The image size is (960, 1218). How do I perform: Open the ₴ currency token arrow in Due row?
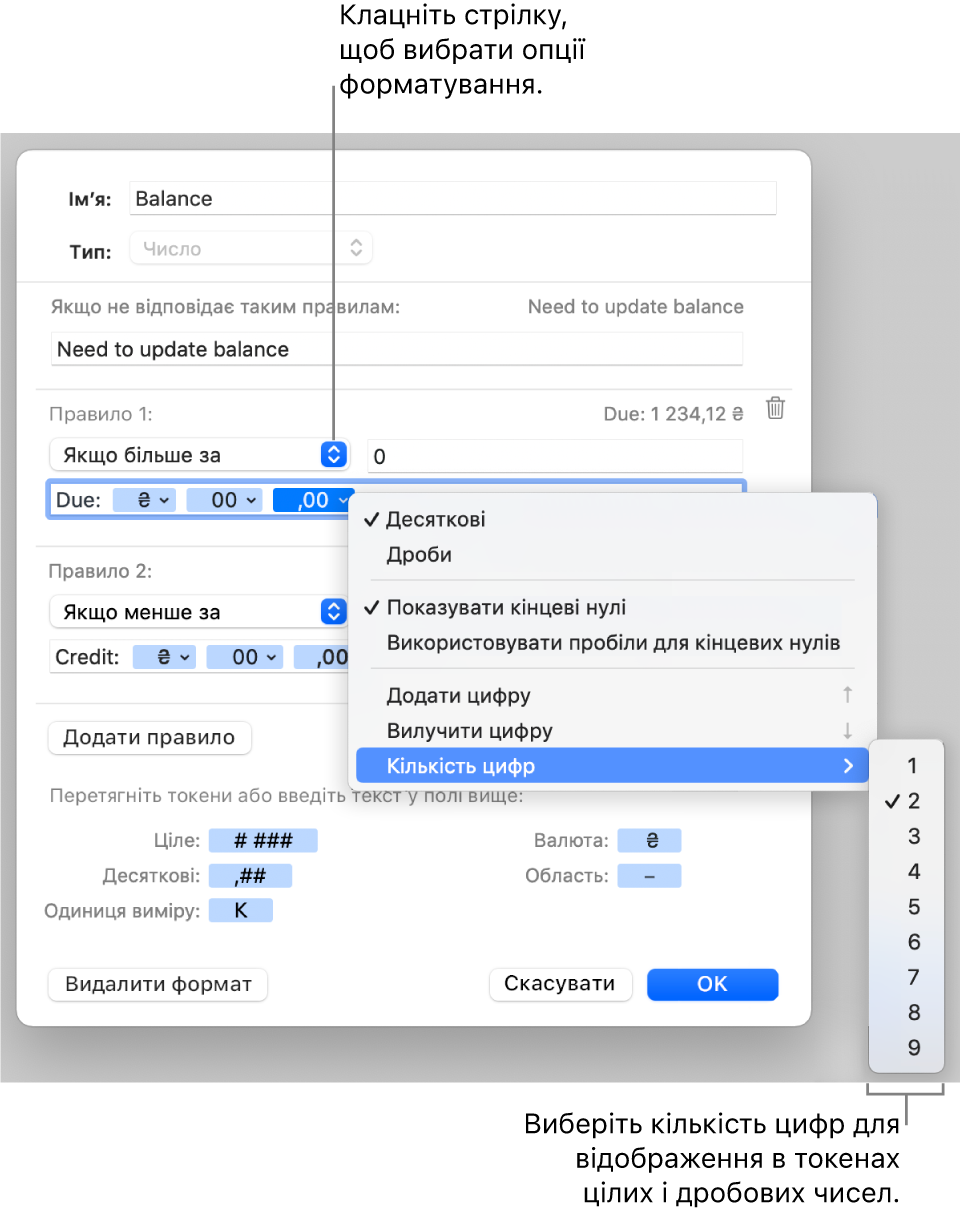[x=166, y=500]
